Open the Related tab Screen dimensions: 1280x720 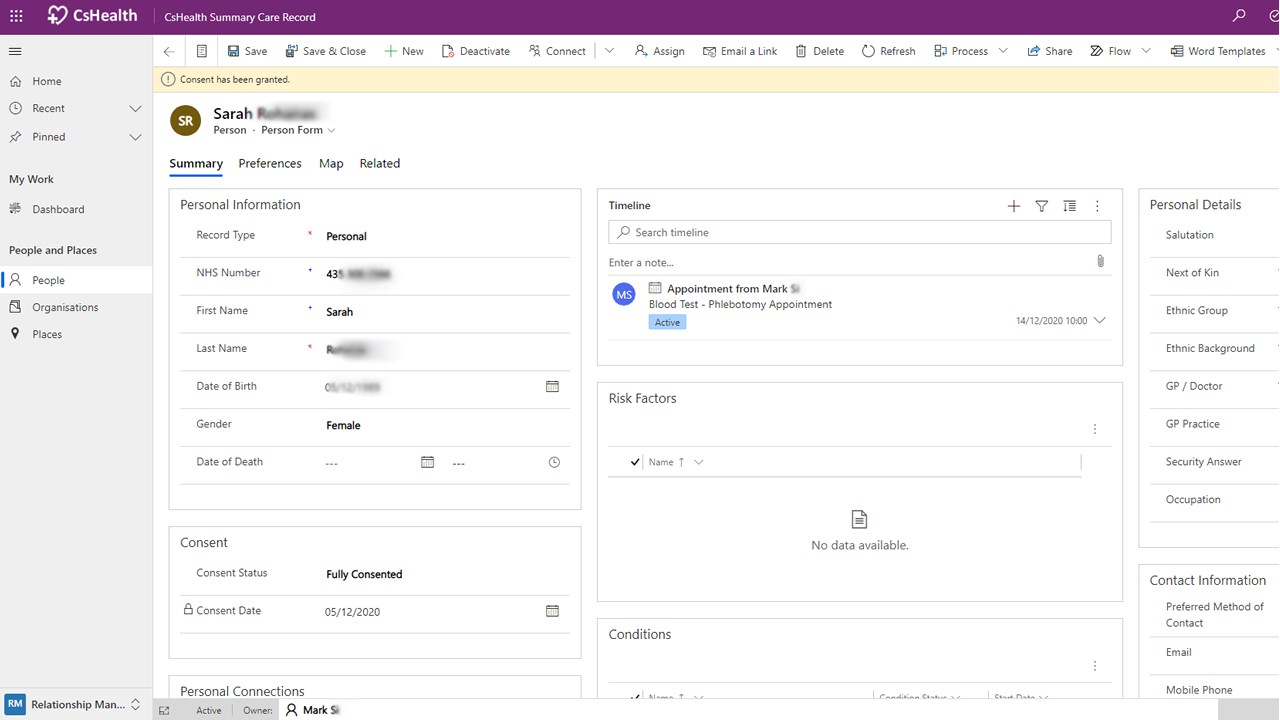point(380,164)
